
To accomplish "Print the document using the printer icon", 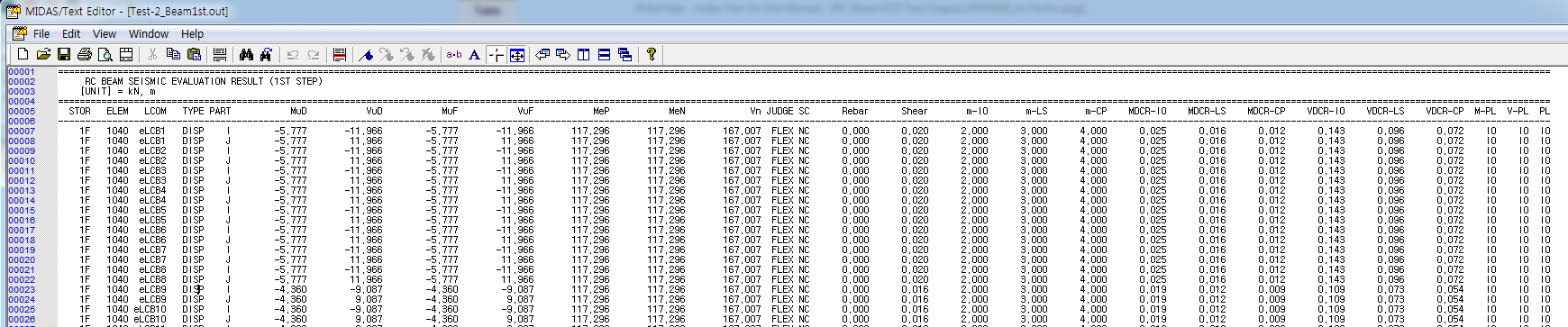I will pos(85,55).
